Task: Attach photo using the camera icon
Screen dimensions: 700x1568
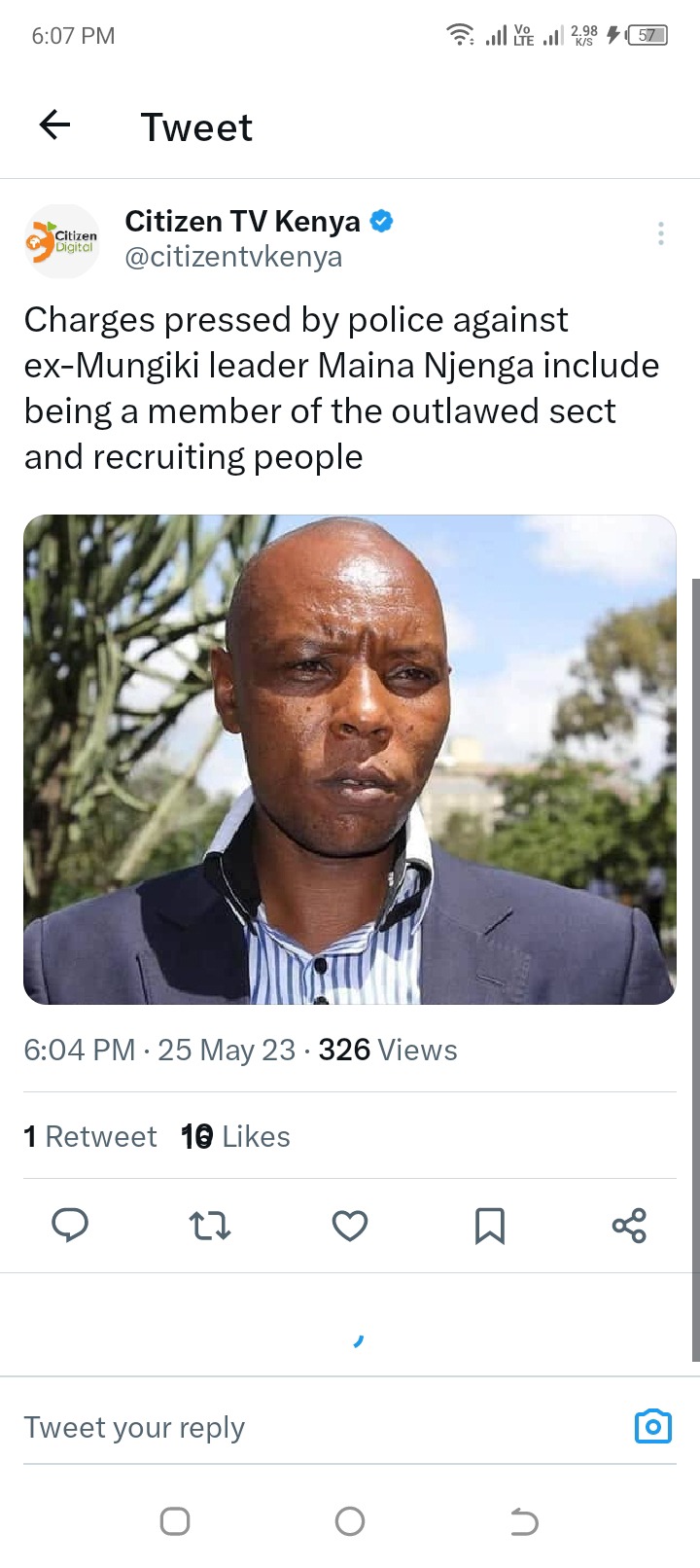Action: coord(653,1427)
